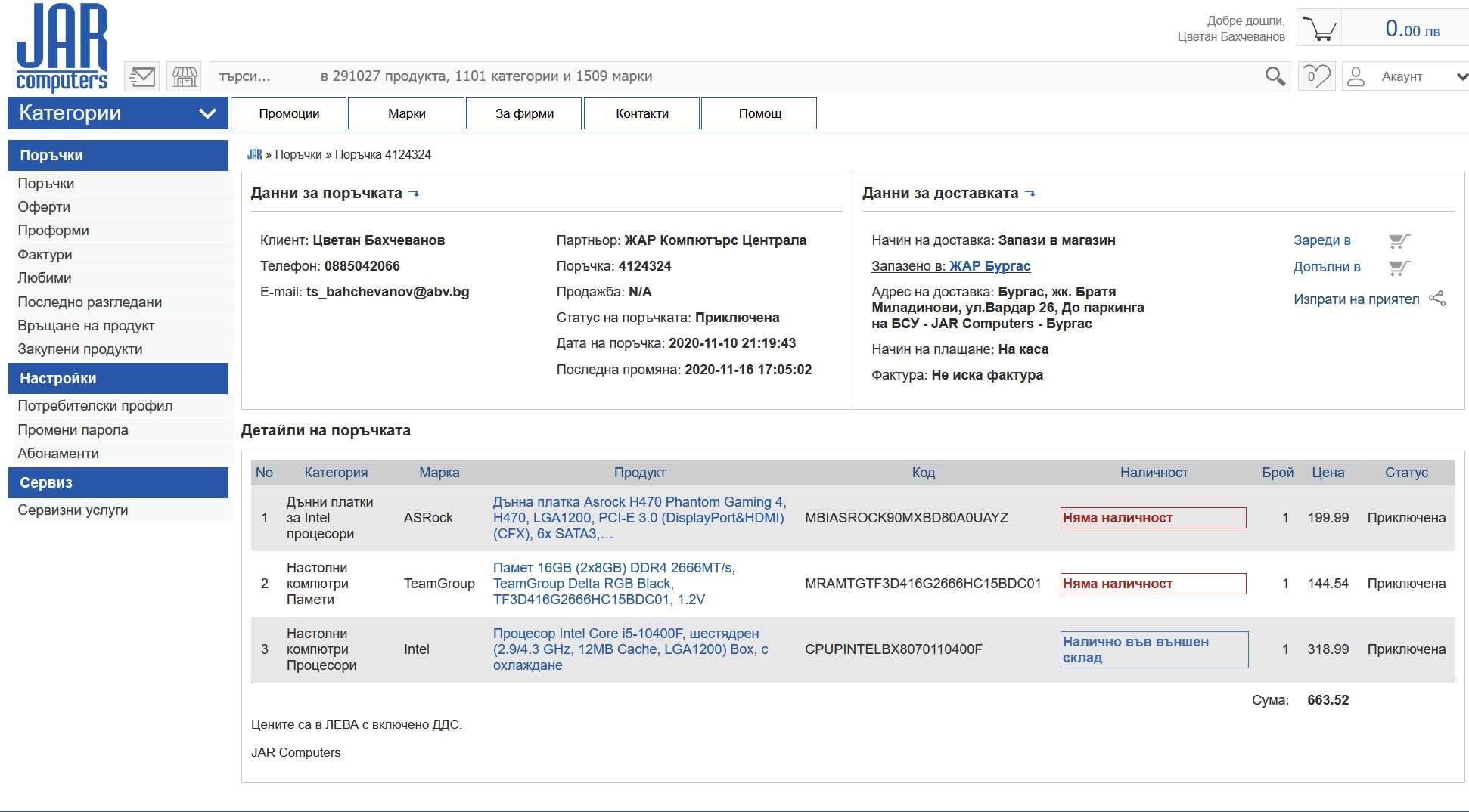Click Няма наличност badge for TeamGroup row
Viewport: 1469px width, 812px height.
coord(1153,584)
